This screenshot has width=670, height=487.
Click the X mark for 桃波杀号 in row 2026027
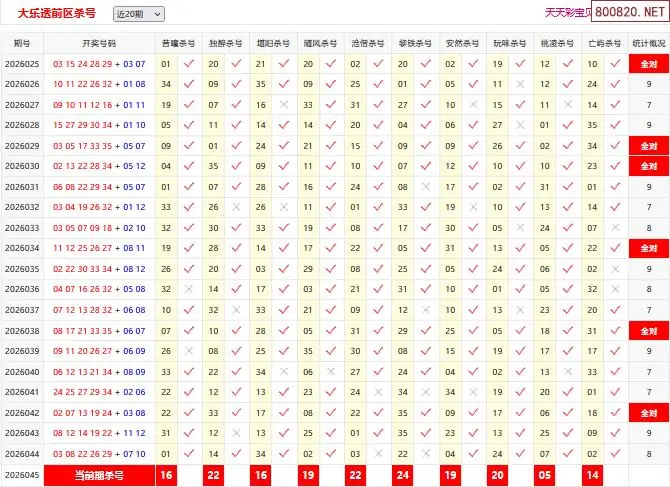569,105
